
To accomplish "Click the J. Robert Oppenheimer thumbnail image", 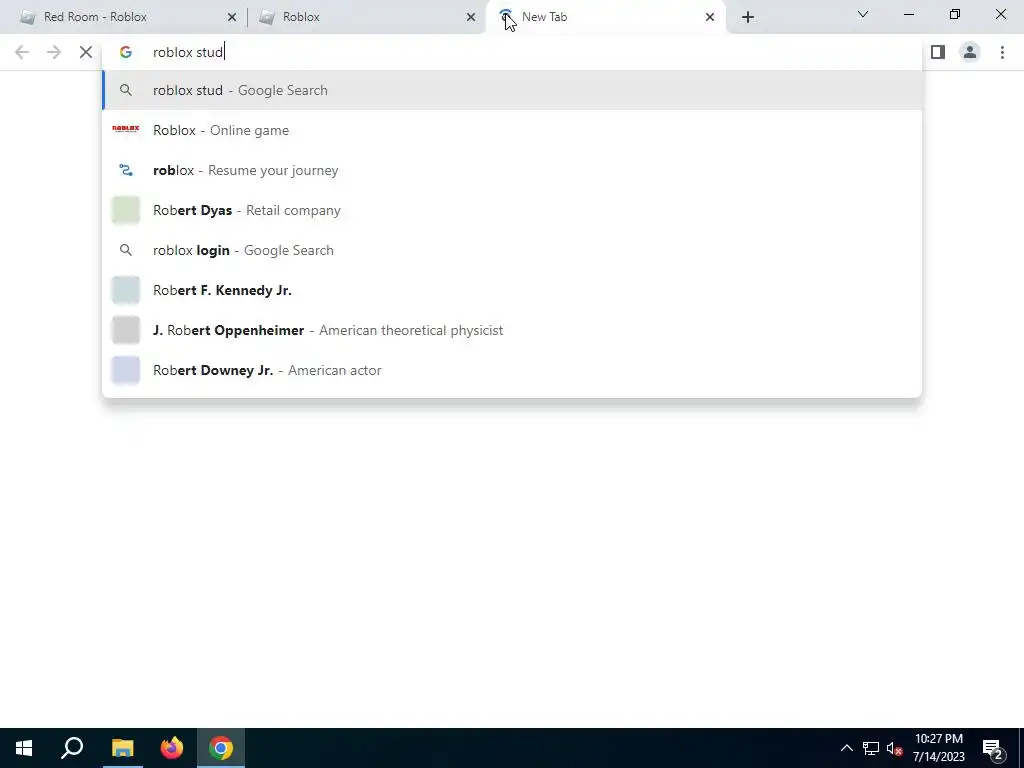I will tap(125, 330).
